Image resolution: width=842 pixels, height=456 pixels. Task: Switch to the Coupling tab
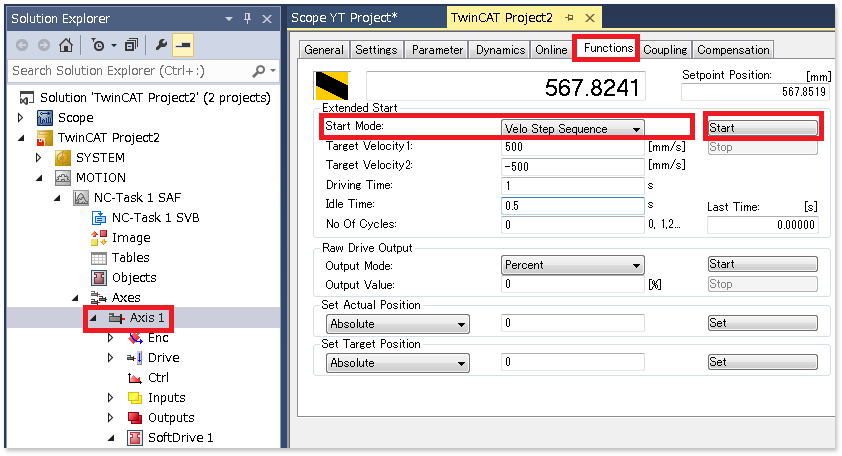pos(665,50)
